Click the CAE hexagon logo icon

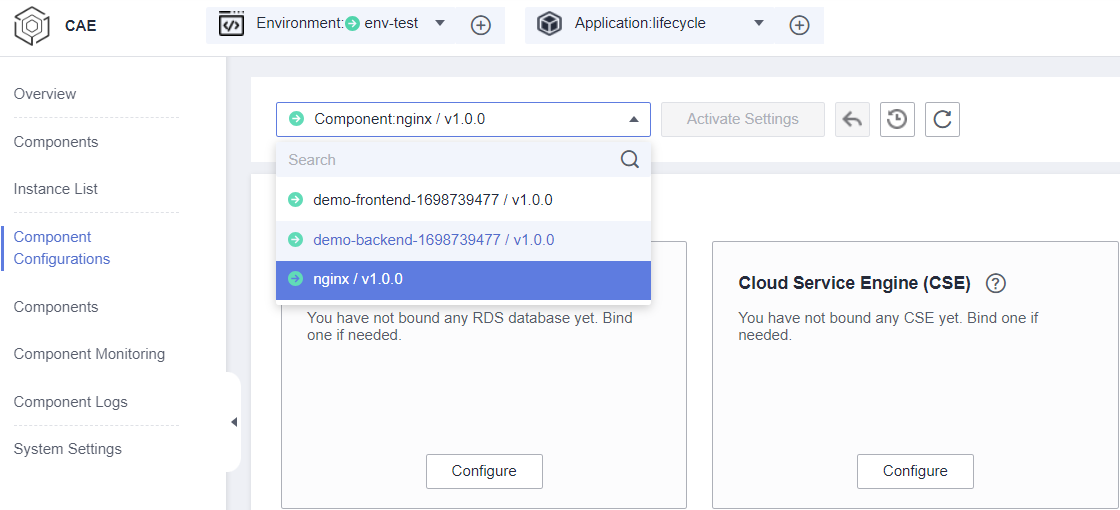pos(32,26)
